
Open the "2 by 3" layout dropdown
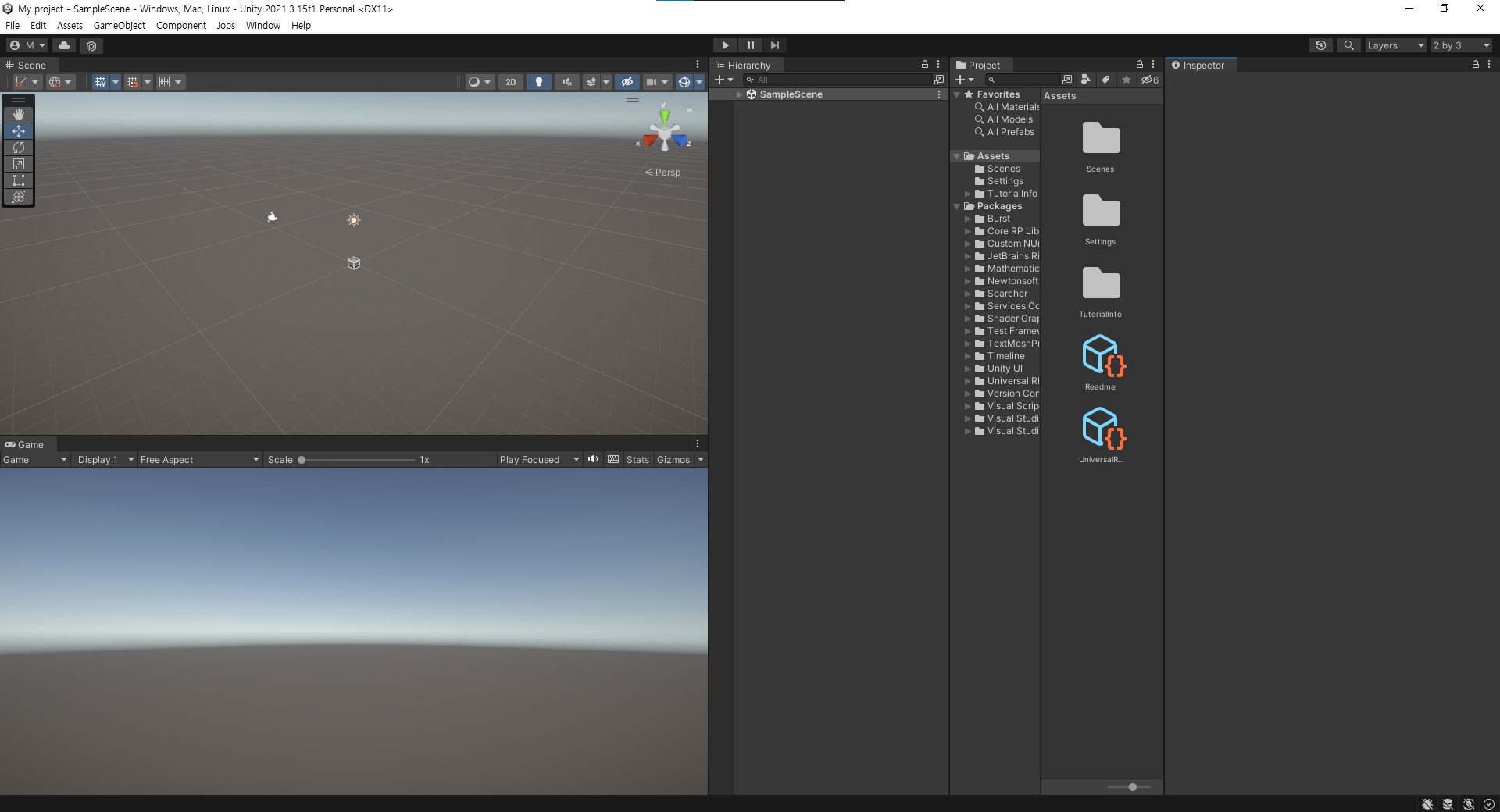(1461, 45)
